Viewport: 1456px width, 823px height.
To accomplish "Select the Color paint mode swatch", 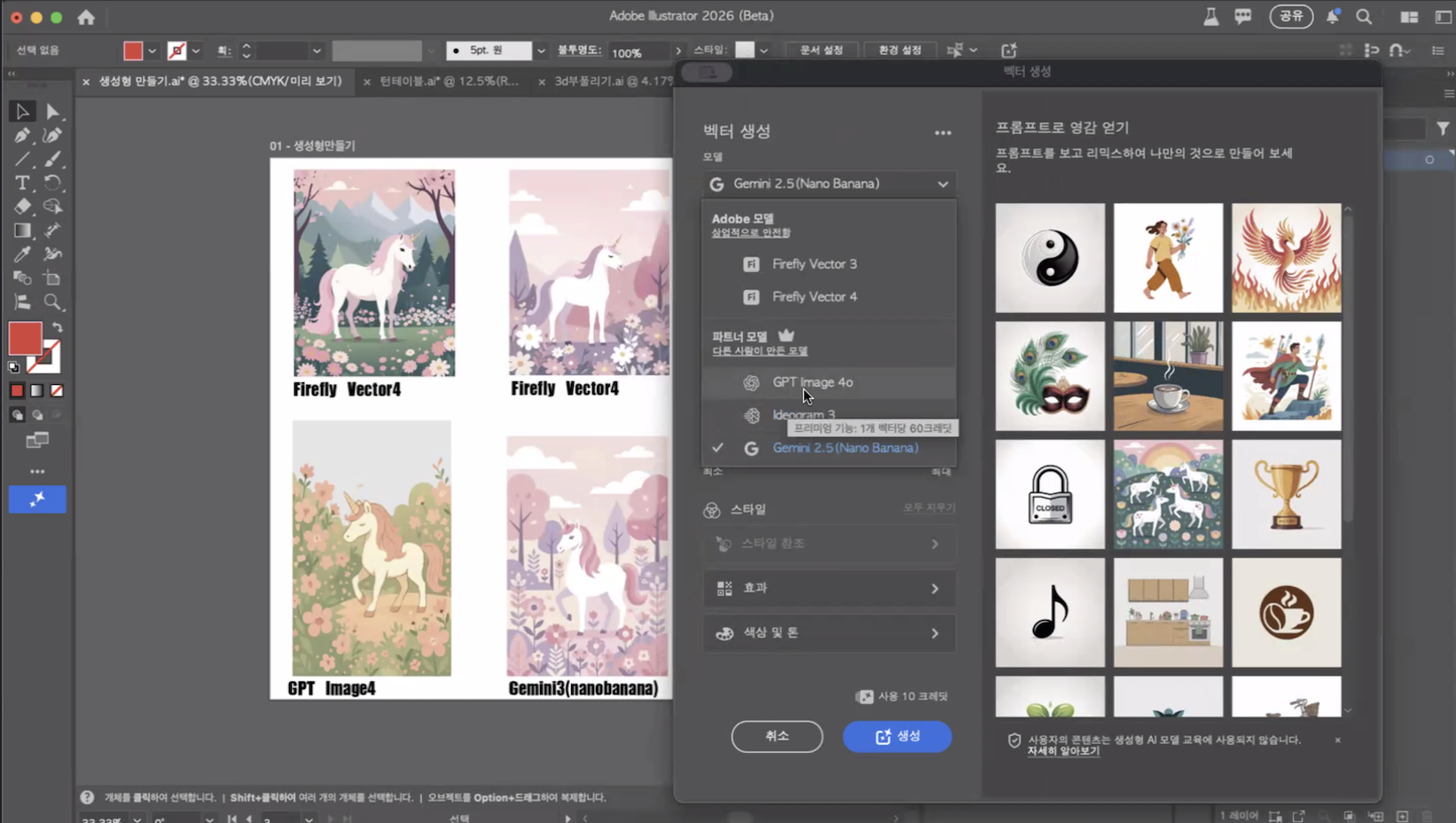I will click(x=17, y=390).
